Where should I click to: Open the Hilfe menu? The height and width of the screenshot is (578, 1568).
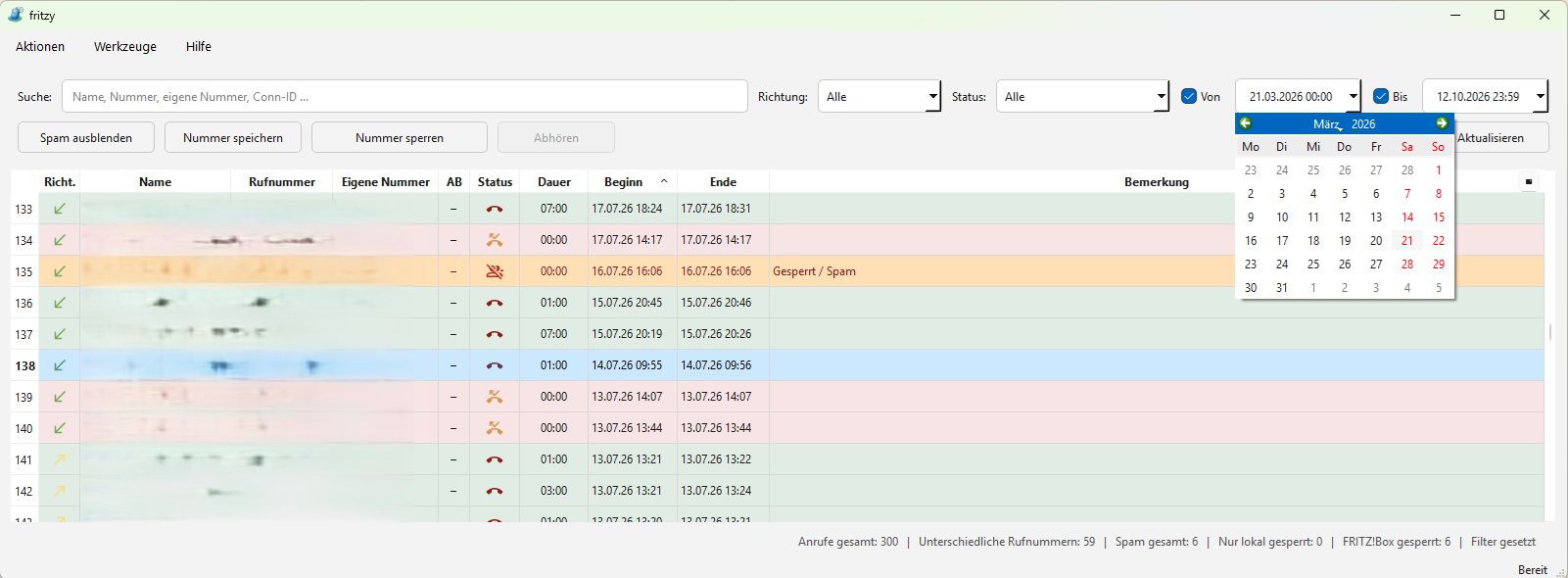coord(199,46)
